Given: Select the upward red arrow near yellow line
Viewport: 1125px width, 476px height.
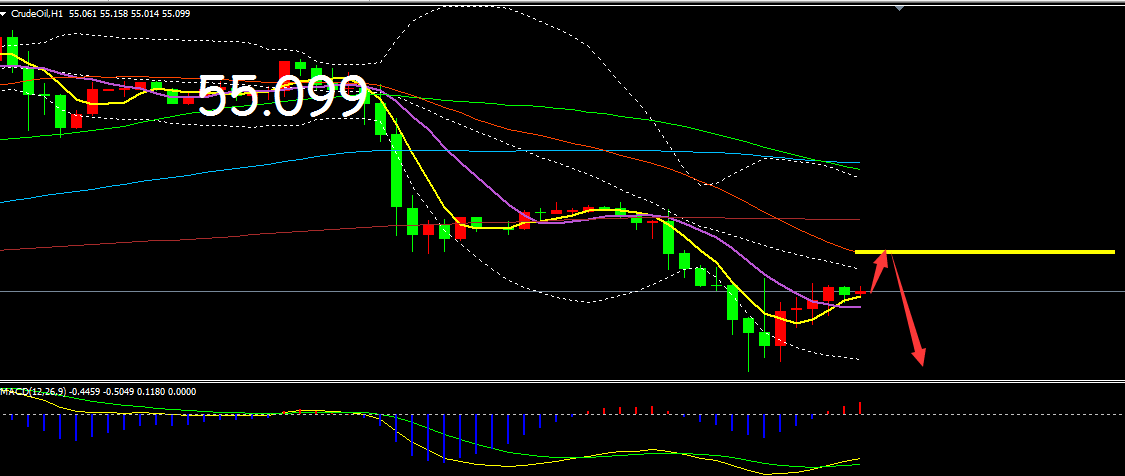Looking at the screenshot, I should tap(879, 266).
